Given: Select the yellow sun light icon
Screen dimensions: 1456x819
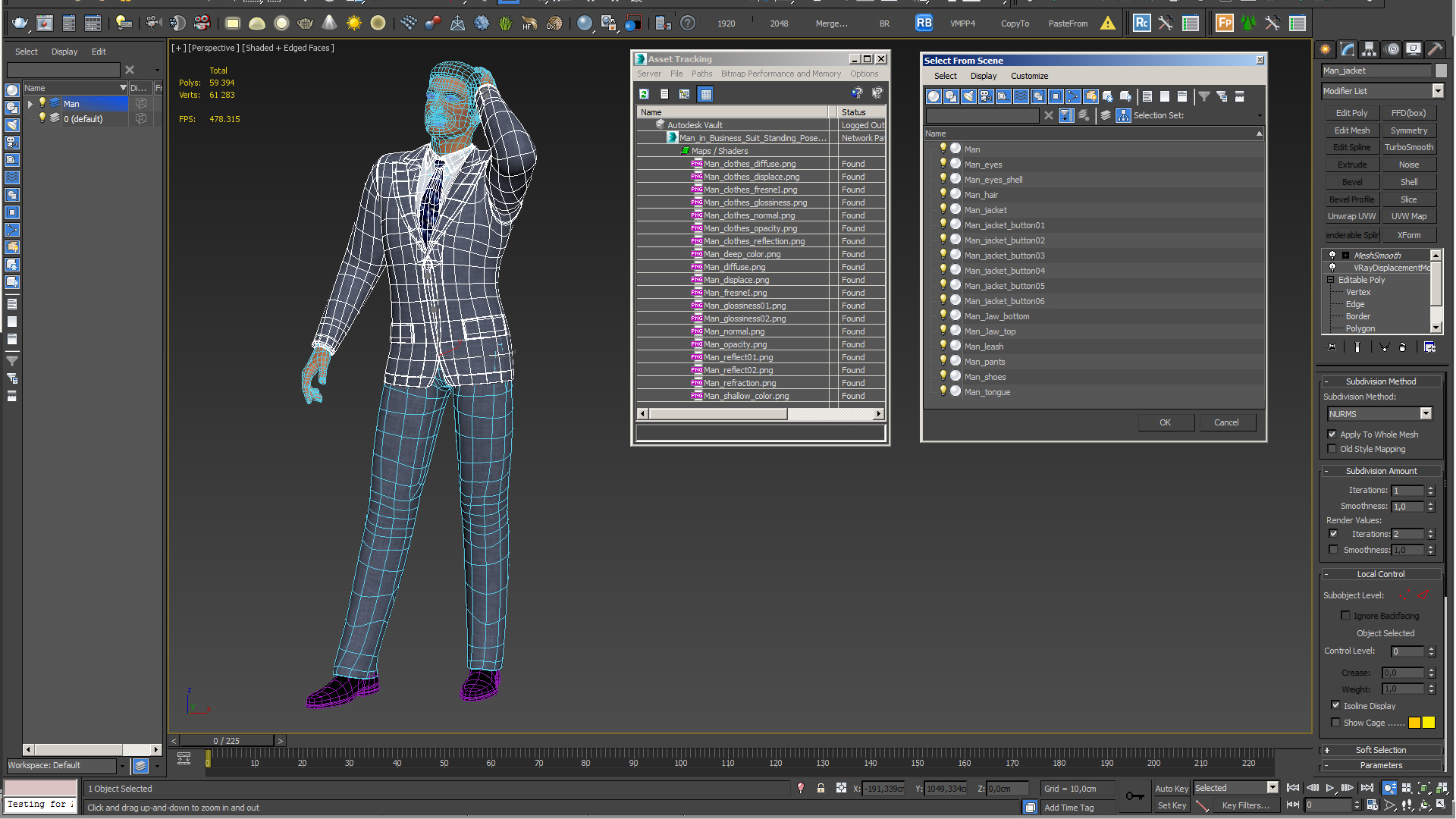Looking at the screenshot, I should (x=353, y=24).
